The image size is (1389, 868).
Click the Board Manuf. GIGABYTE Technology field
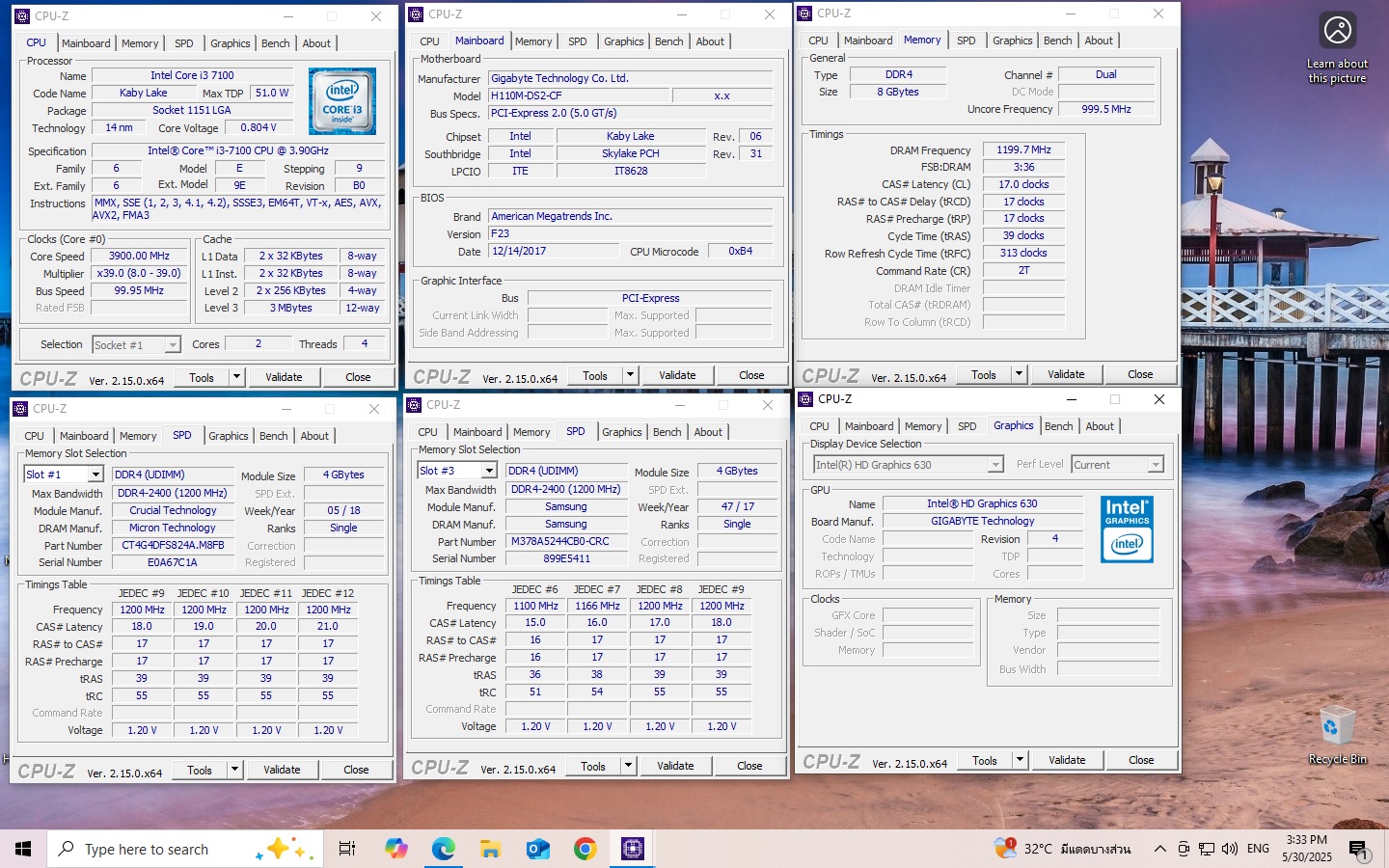tap(982, 521)
